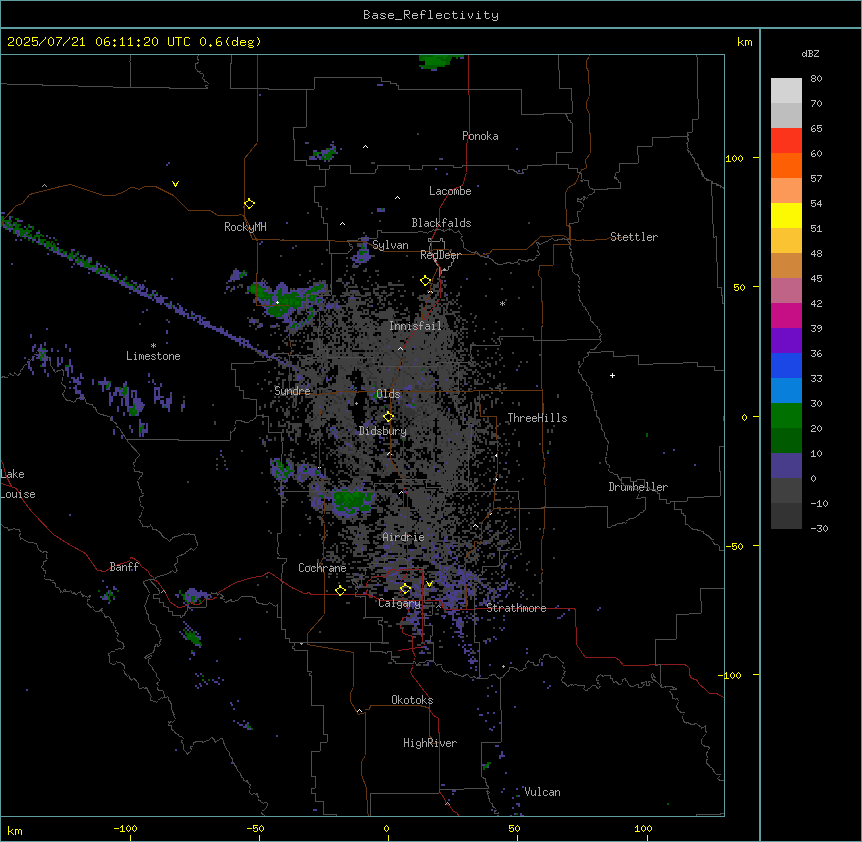Select the slate purple 0-10 dBZ swatch
The height and width of the screenshot is (842, 862).
coord(786,466)
